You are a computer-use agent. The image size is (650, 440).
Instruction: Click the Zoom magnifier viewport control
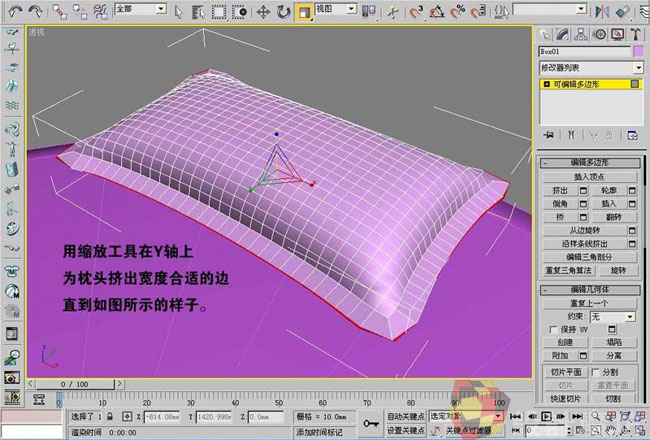[x=595, y=416]
